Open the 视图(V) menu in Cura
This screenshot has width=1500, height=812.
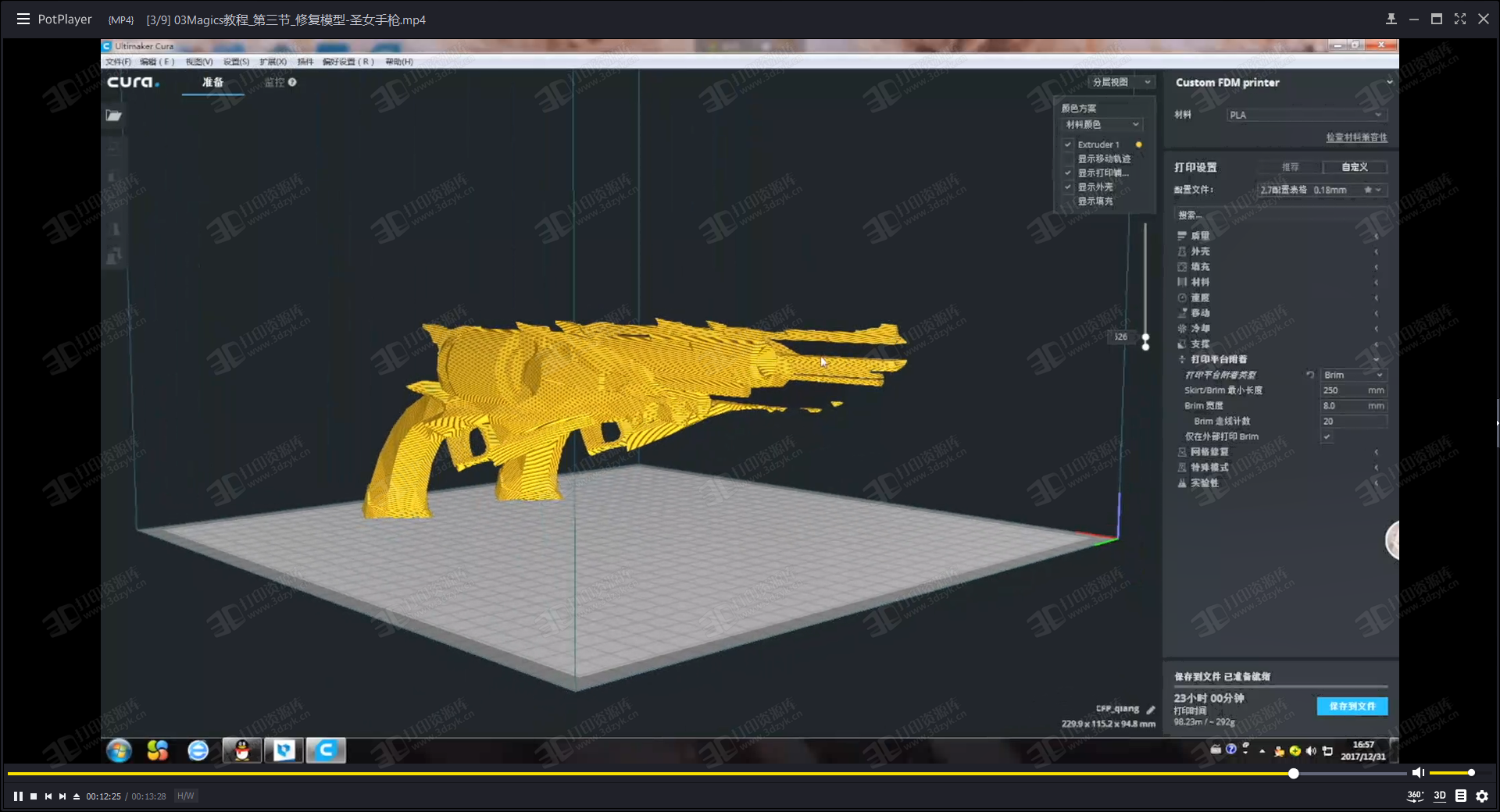199,62
